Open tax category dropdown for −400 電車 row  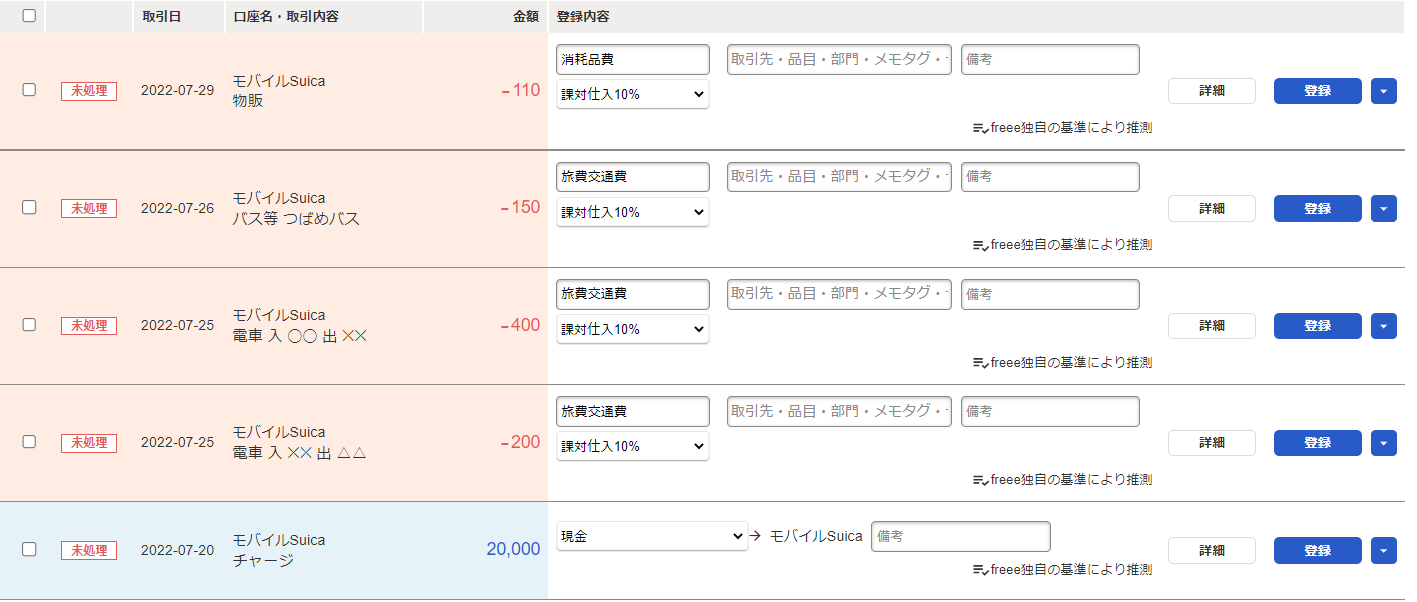click(633, 329)
